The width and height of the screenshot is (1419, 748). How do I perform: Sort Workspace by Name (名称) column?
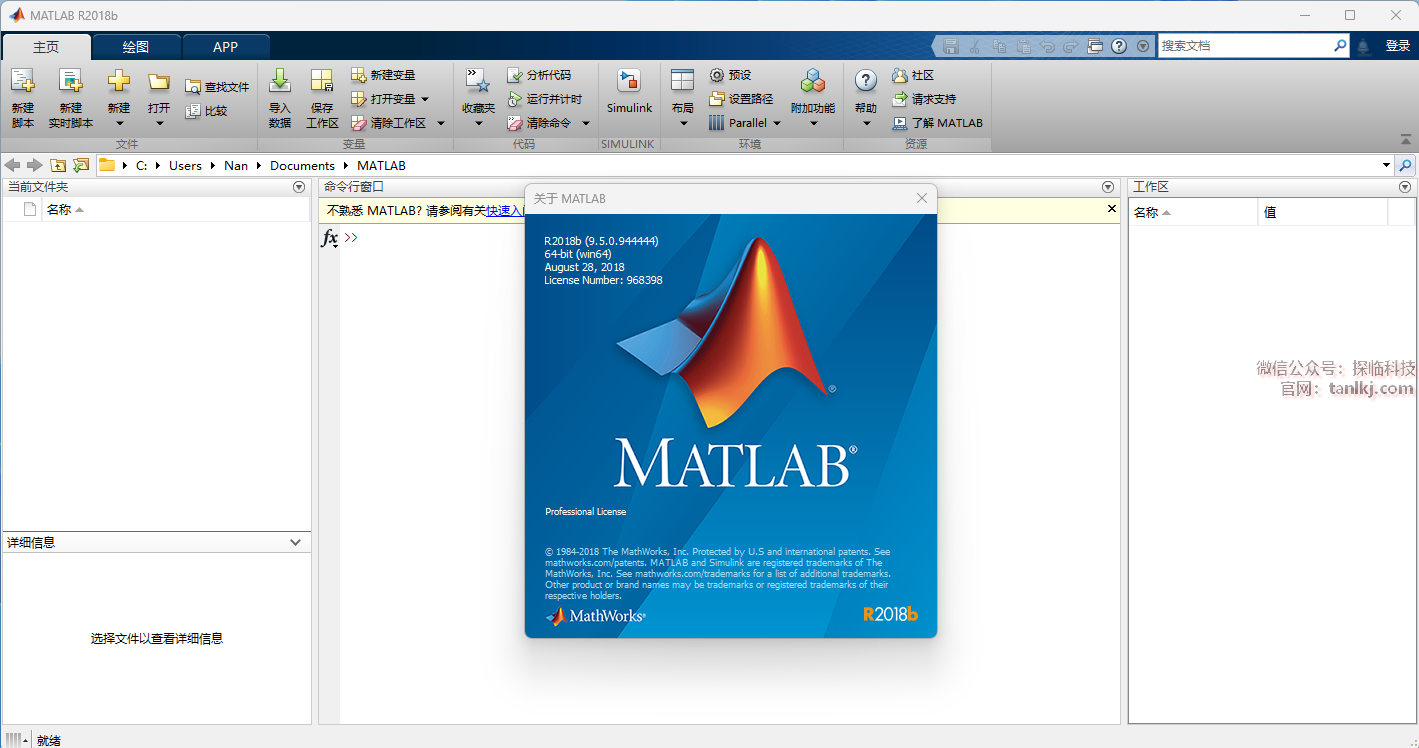pyautogui.click(x=1193, y=212)
